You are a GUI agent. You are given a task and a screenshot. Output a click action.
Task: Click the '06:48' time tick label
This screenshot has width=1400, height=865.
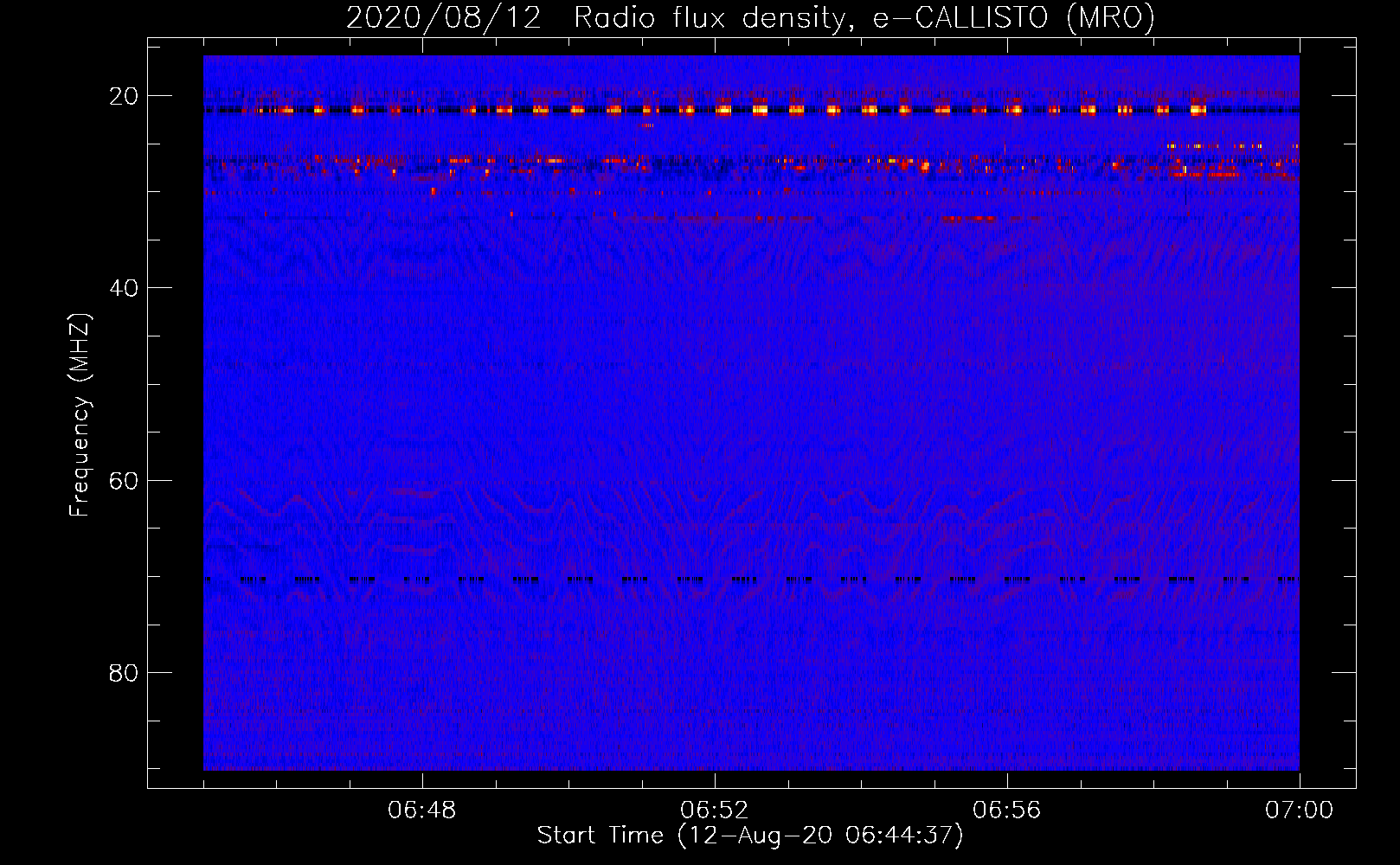point(422,811)
